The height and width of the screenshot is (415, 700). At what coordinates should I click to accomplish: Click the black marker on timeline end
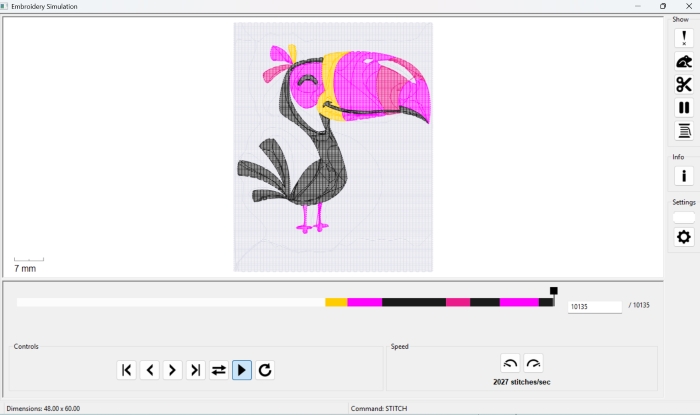[554, 291]
